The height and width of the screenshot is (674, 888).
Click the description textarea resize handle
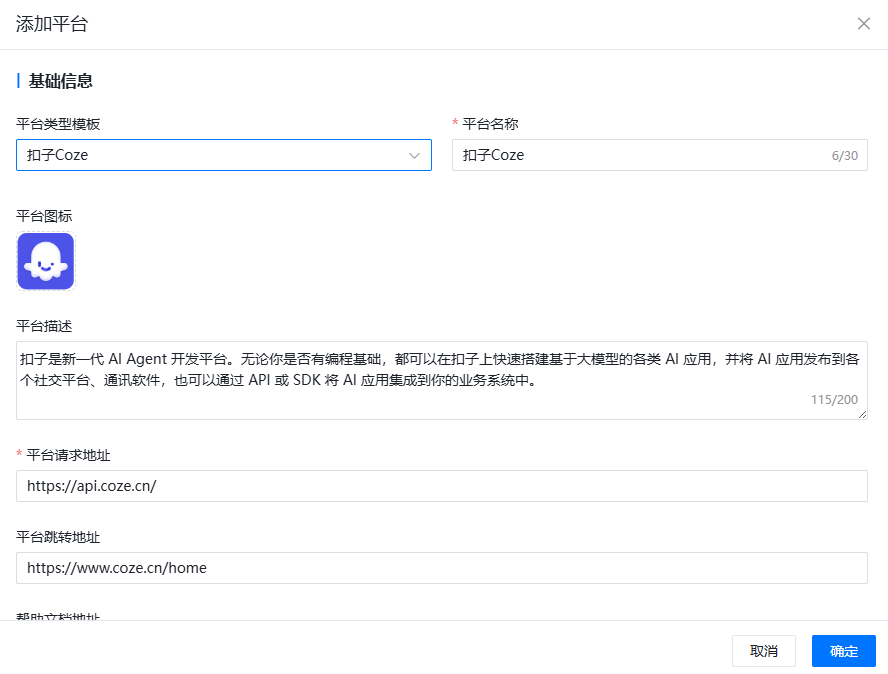[x=862, y=414]
